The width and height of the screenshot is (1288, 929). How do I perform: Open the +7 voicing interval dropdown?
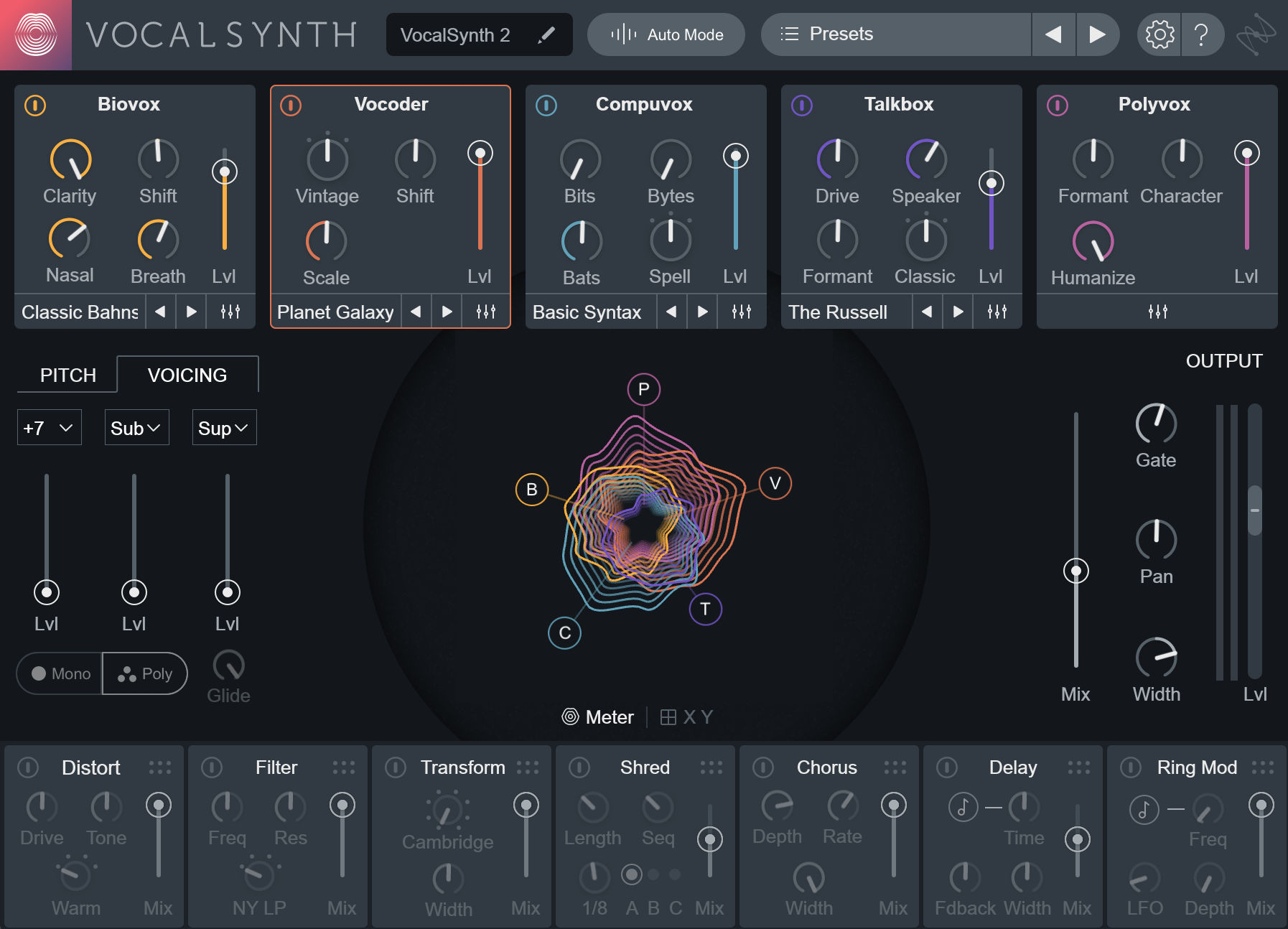(49, 428)
